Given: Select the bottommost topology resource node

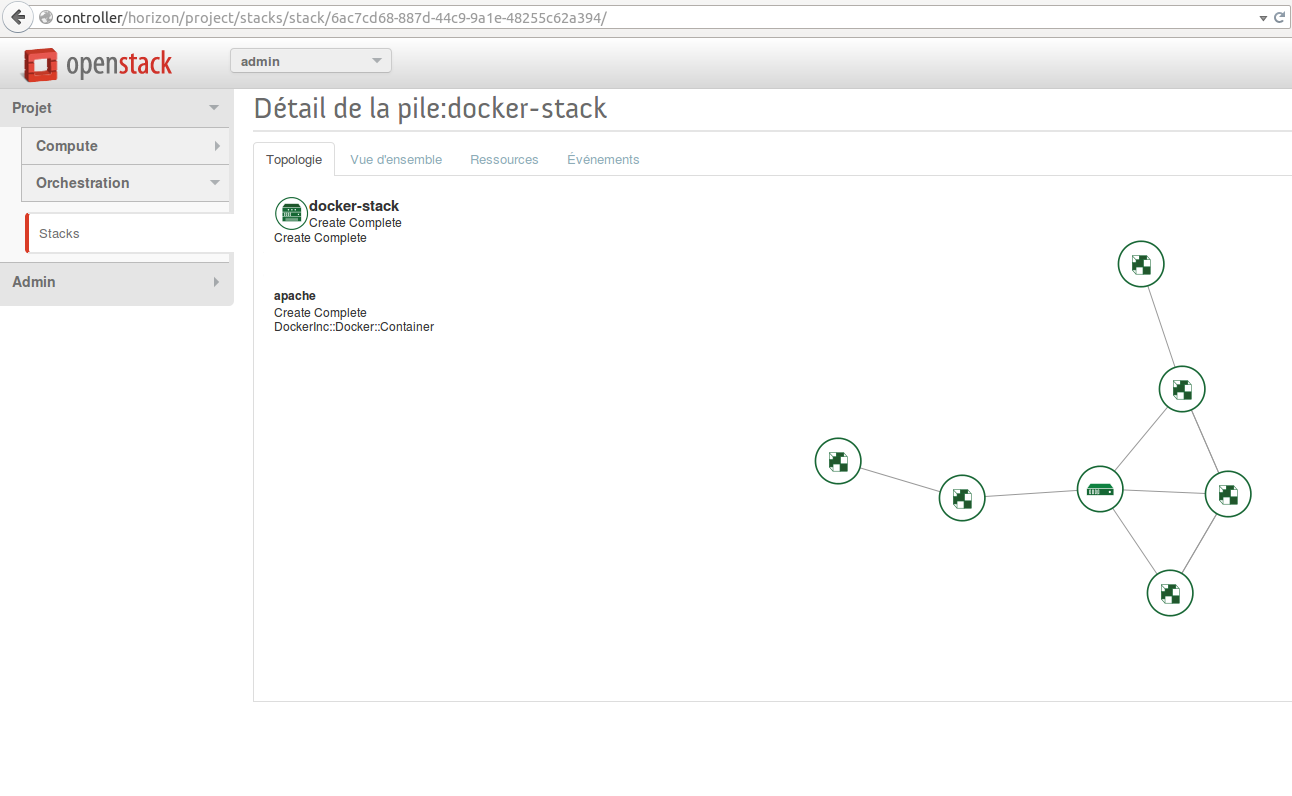Looking at the screenshot, I should click(1170, 593).
